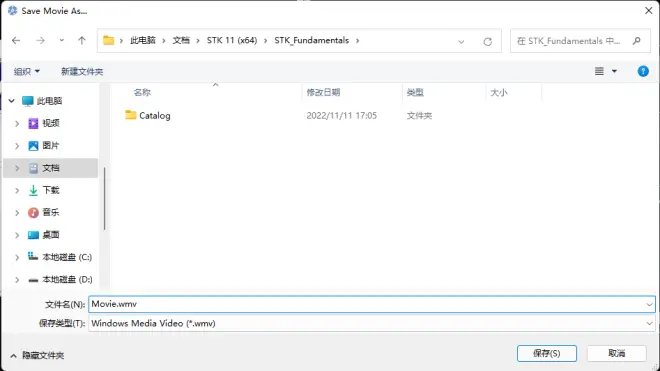Create a new folder with 新建文件夹

[82, 72]
